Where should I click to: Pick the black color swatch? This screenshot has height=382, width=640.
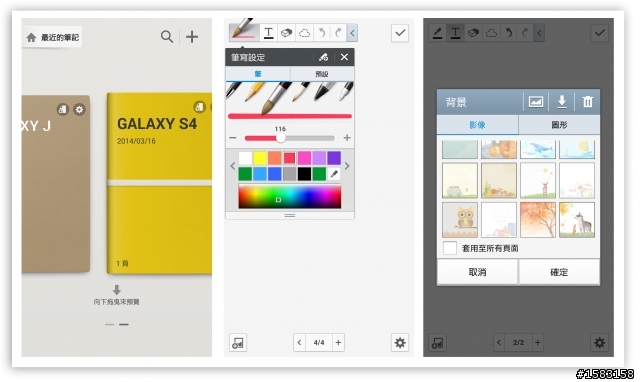[304, 174]
